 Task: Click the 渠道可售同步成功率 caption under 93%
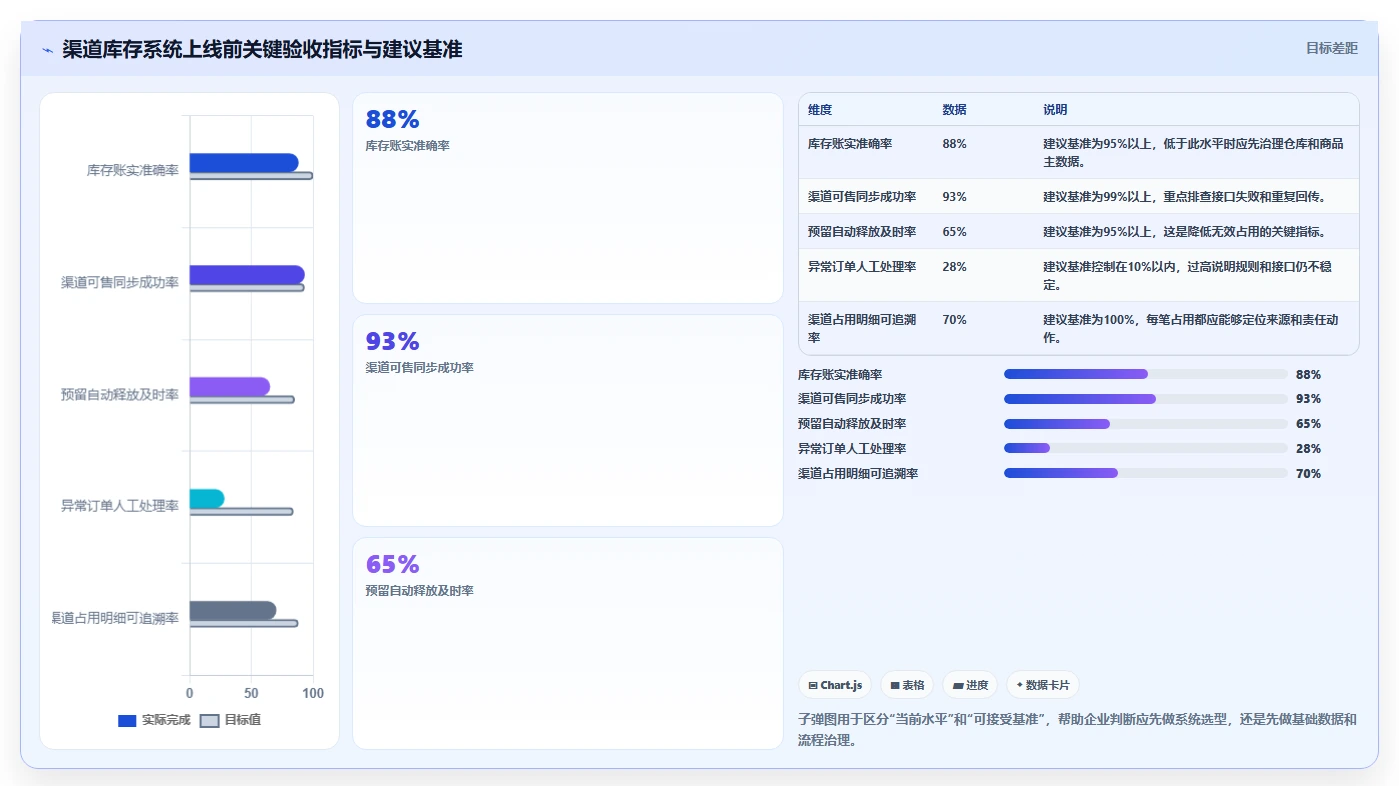coord(420,368)
